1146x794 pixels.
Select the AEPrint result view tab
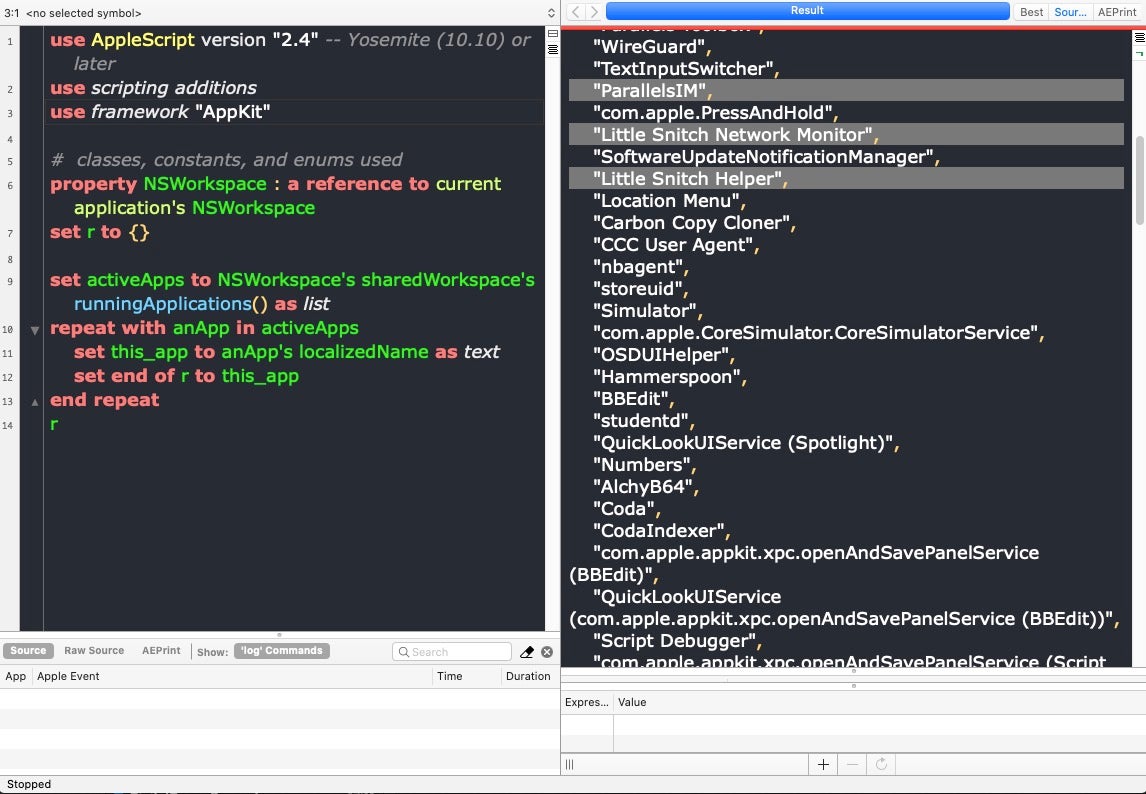tap(1117, 12)
